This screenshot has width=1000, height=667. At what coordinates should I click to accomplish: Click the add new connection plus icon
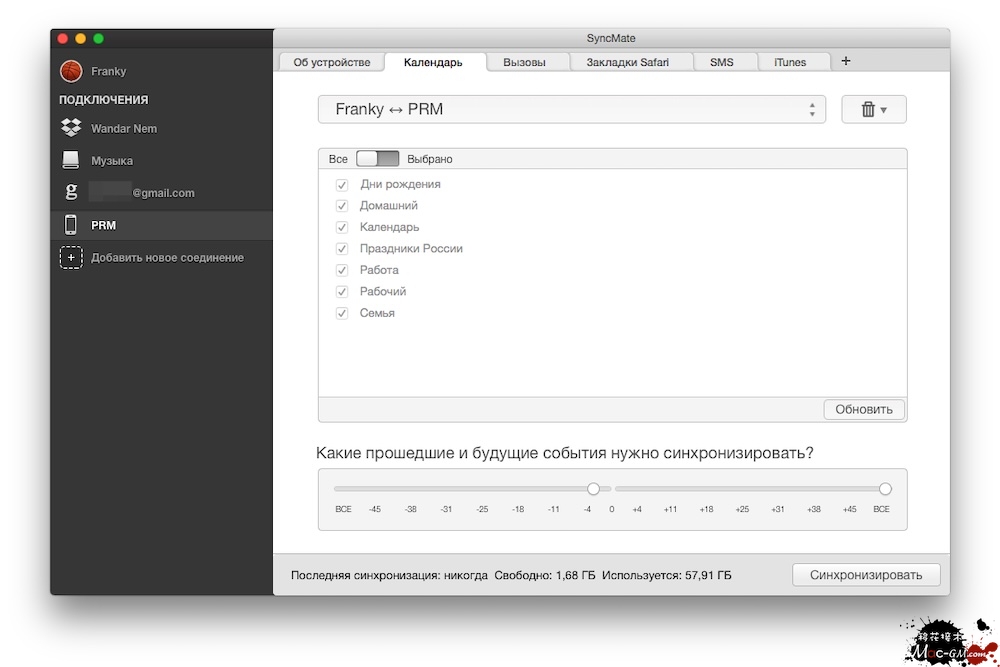point(71,257)
